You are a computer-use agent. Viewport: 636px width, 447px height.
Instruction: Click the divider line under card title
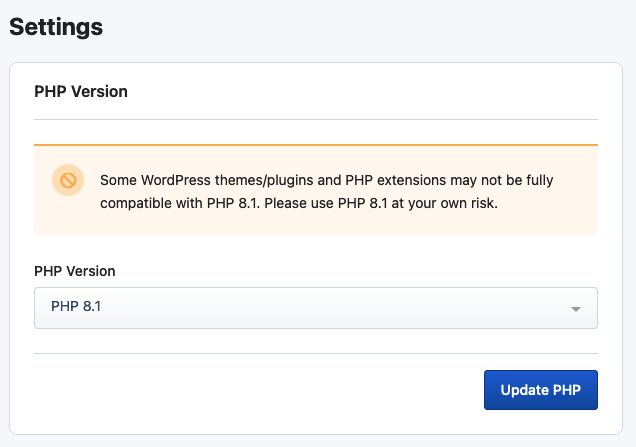click(x=316, y=119)
